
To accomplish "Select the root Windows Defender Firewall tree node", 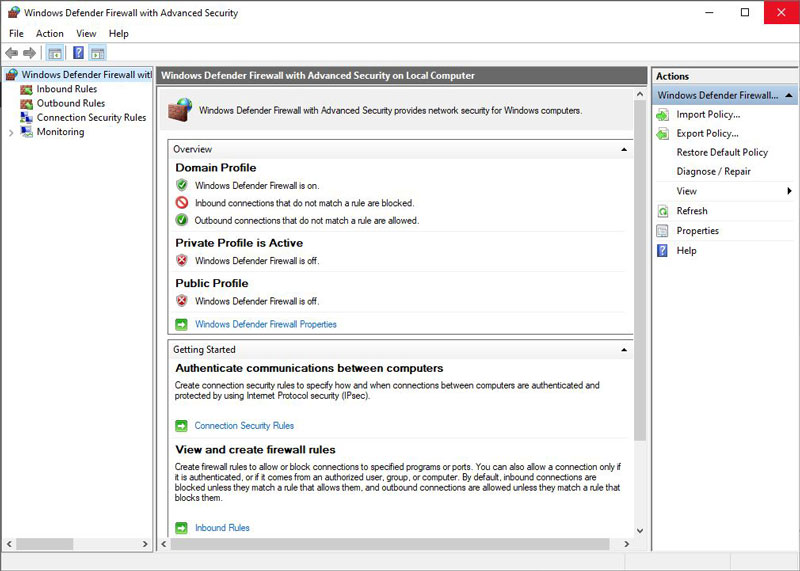I will (86, 75).
